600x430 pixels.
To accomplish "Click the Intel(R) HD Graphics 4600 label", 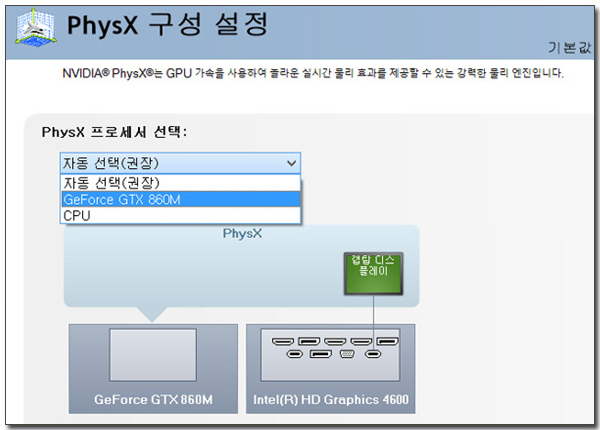I will point(331,400).
